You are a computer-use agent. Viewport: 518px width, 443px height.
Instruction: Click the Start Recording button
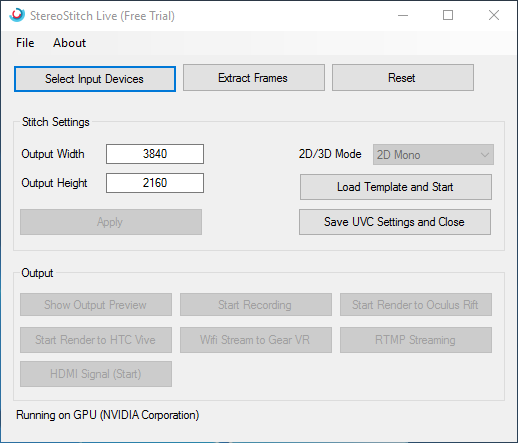pos(256,305)
